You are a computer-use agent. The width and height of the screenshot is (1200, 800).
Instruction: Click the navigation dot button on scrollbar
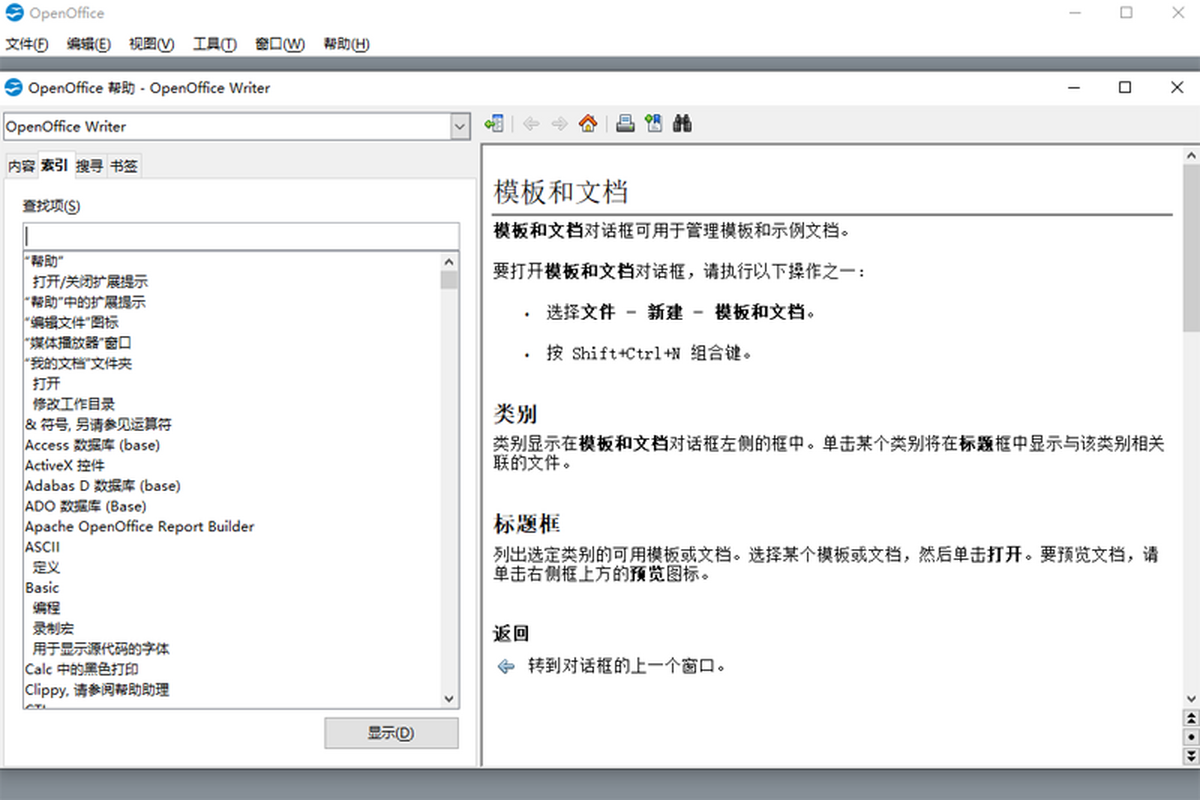click(1190, 736)
